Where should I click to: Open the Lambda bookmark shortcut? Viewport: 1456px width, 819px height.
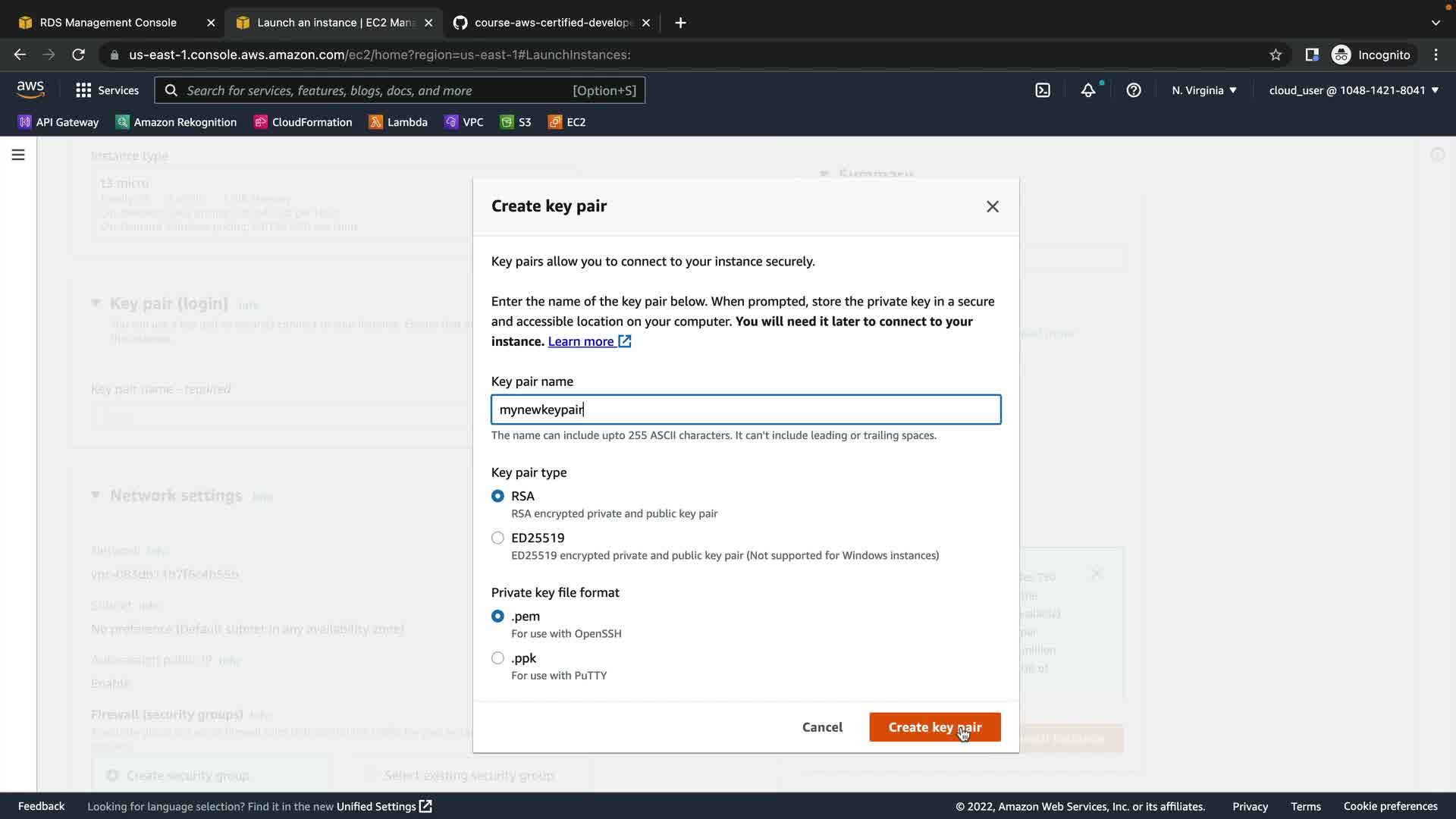point(398,122)
